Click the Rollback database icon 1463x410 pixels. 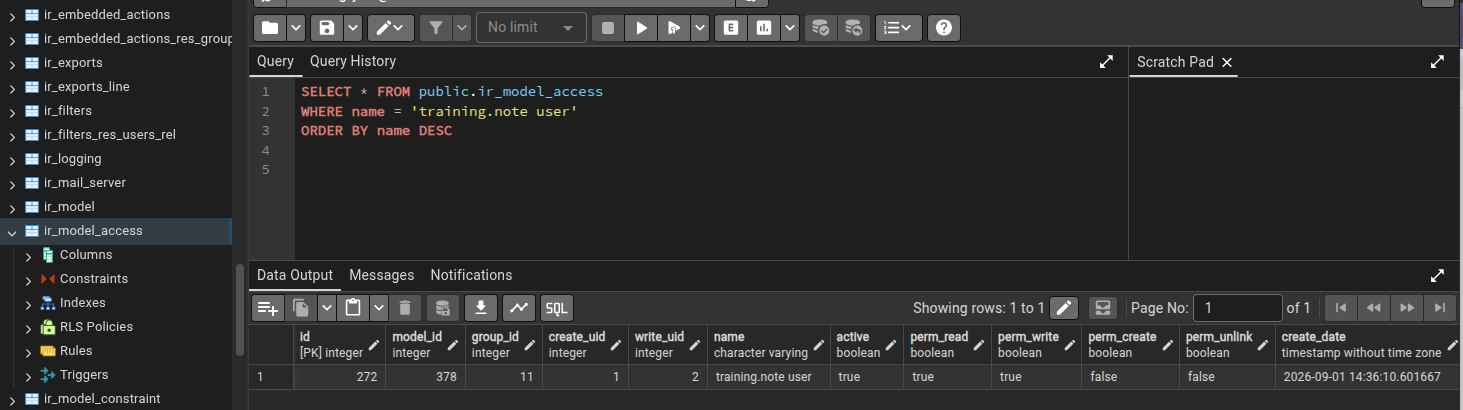point(853,28)
